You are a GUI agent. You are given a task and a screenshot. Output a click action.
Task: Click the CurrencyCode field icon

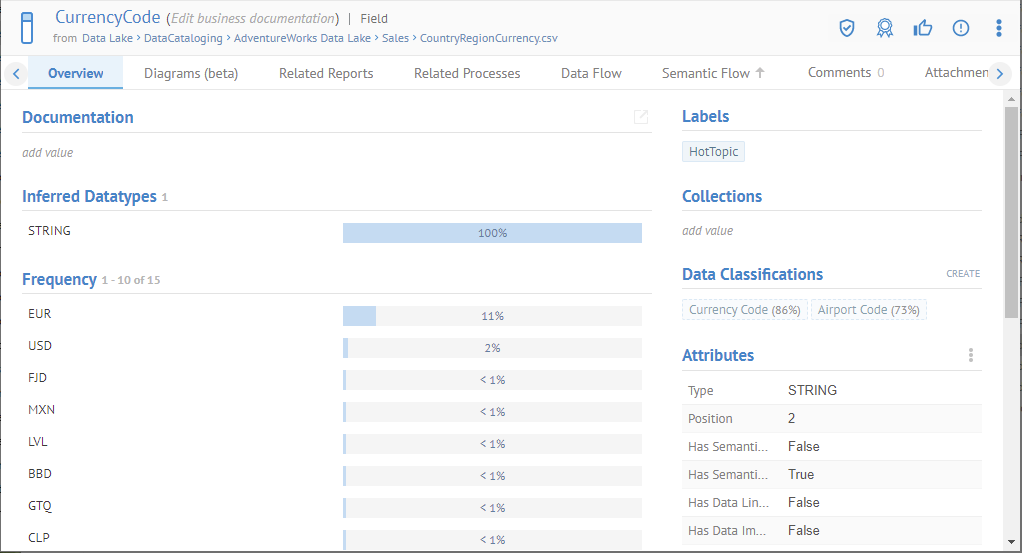[27, 28]
